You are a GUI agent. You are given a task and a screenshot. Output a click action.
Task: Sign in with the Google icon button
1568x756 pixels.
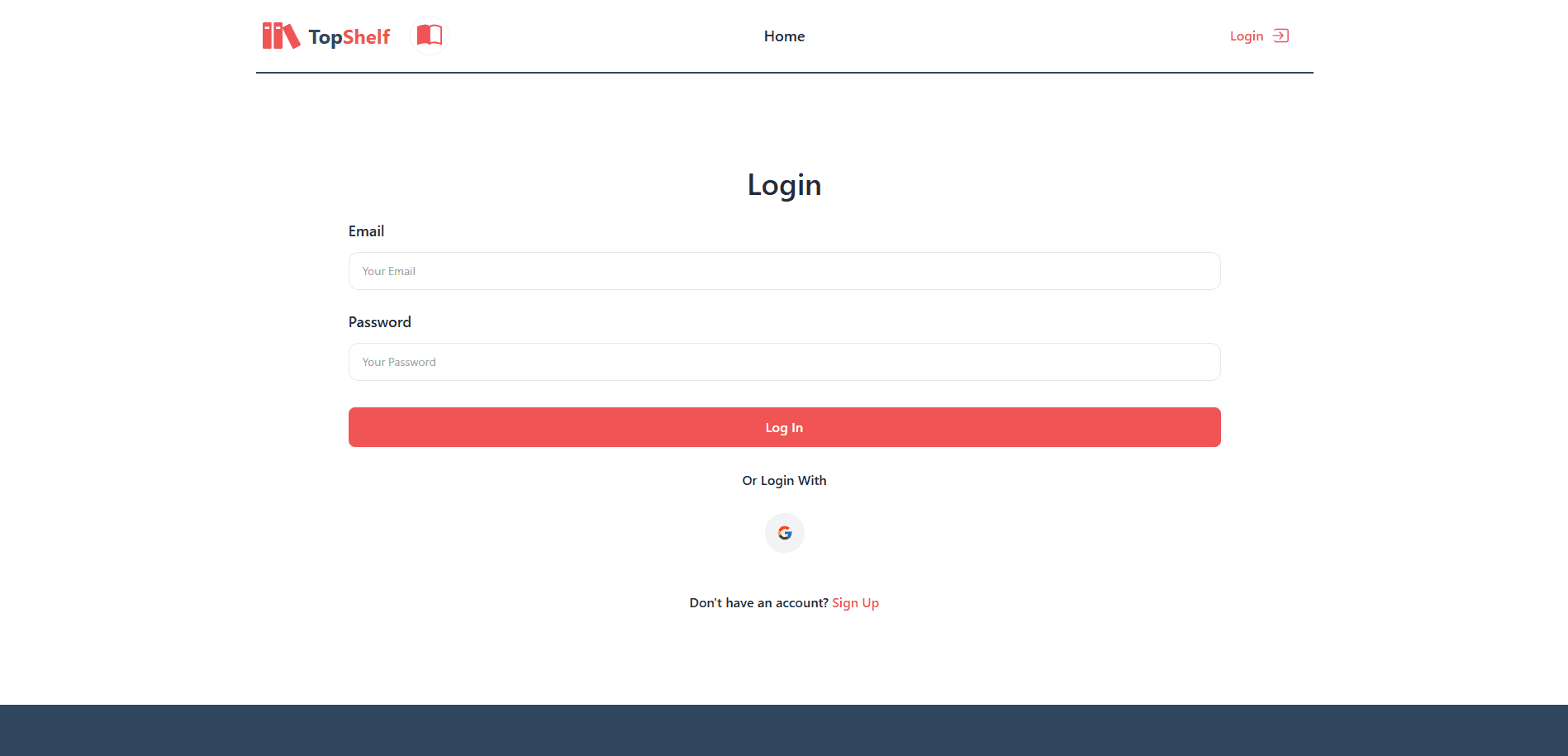tap(784, 533)
